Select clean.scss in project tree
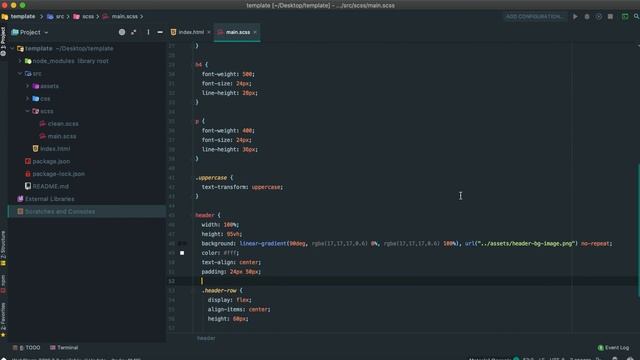This screenshot has height=360, width=640. point(59,124)
